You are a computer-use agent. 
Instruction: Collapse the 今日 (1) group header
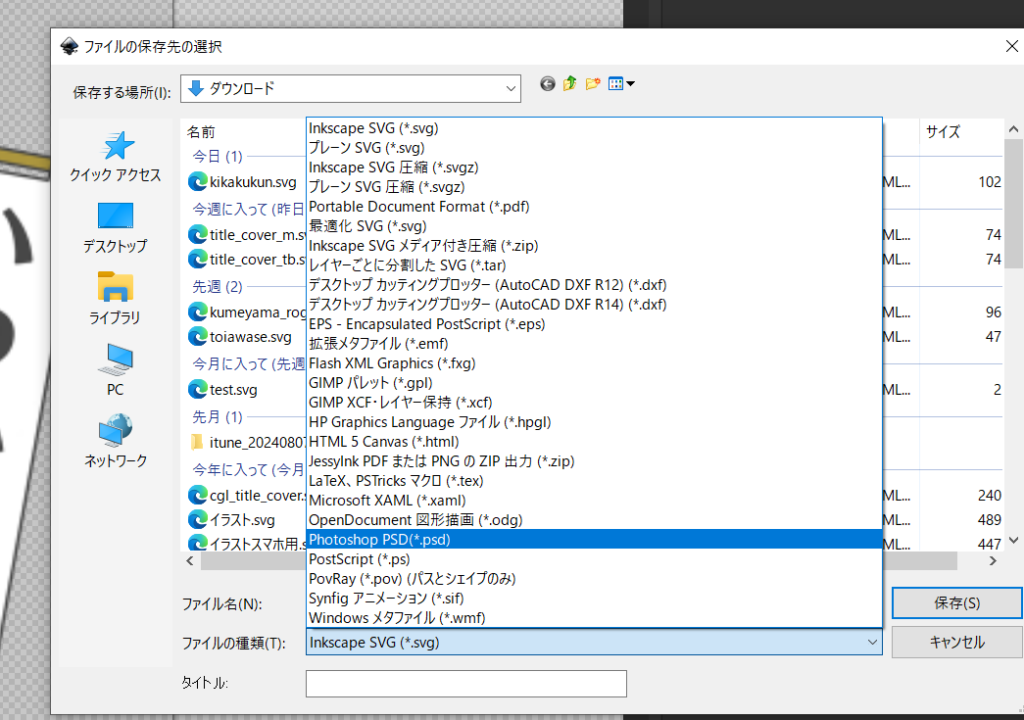[x=217, y=157]
